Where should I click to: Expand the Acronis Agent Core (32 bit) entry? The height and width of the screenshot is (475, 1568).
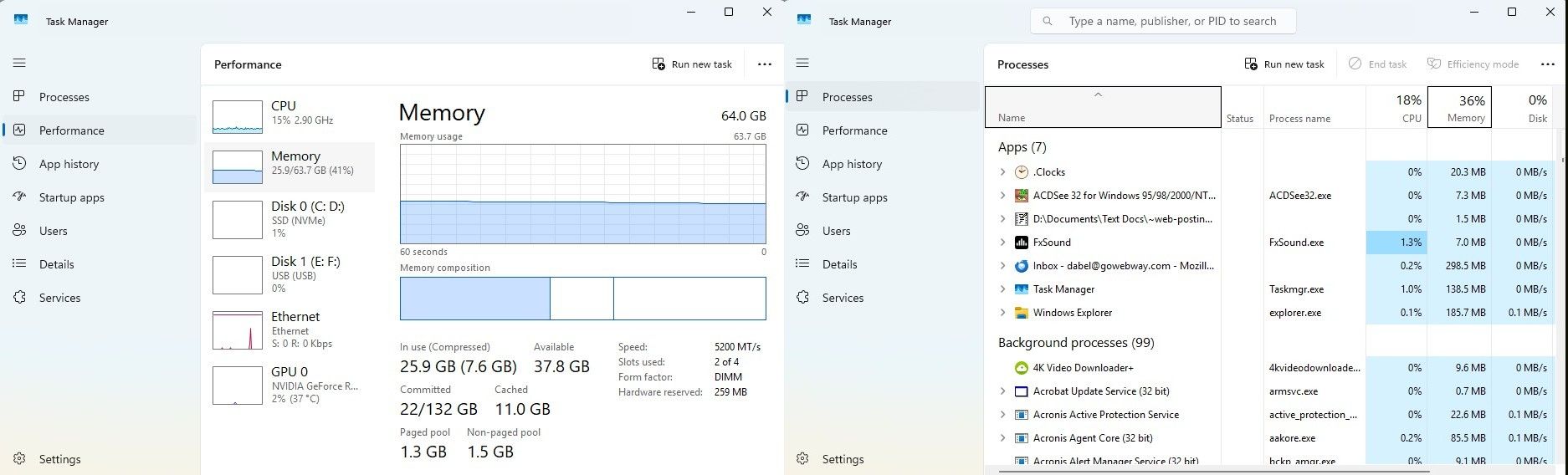click(1002, 438)
